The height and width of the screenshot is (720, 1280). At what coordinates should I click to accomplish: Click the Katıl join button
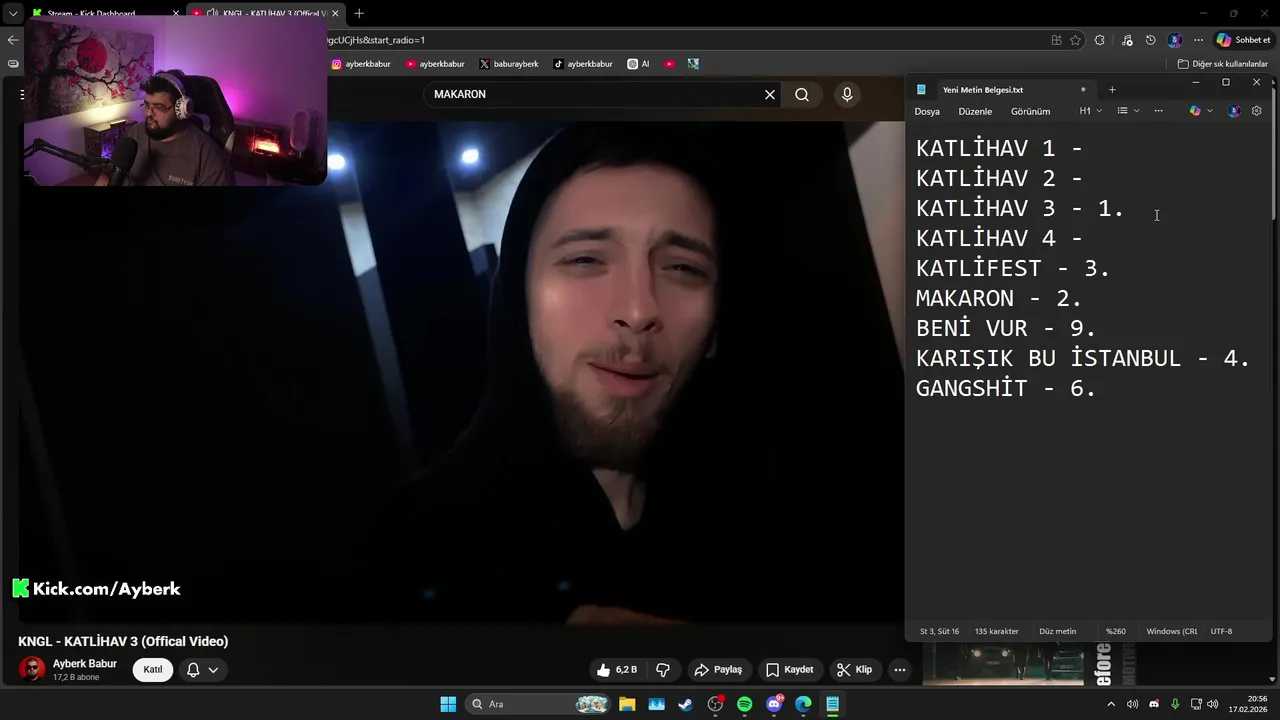click(153, 670)
